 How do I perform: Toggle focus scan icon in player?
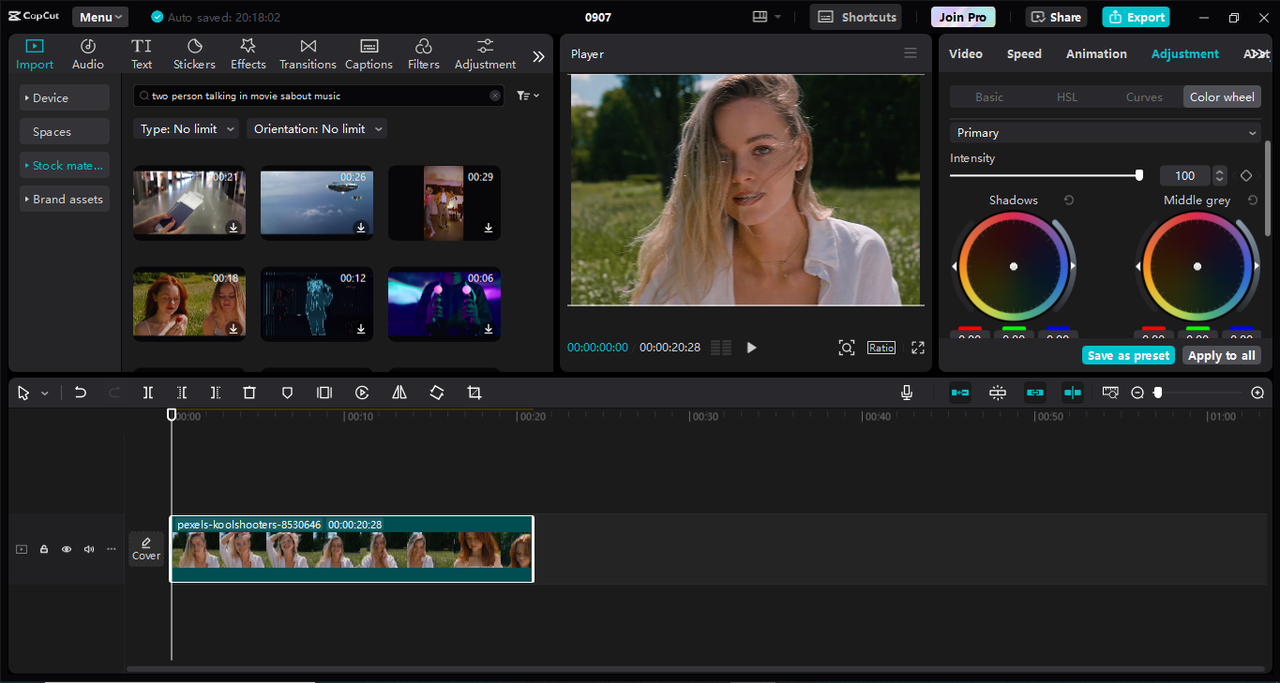click(846, 348)
